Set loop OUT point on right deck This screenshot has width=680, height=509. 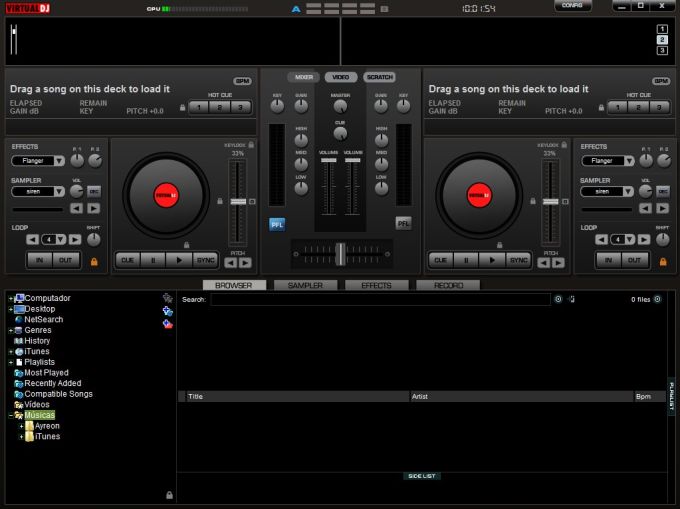pyautogui.click(x=634, y=260)
